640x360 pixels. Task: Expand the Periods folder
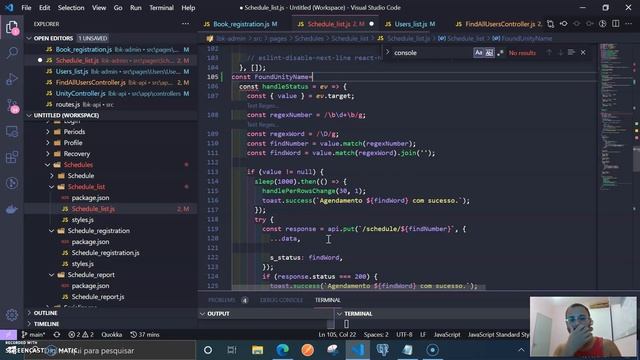tap(74, 132)
